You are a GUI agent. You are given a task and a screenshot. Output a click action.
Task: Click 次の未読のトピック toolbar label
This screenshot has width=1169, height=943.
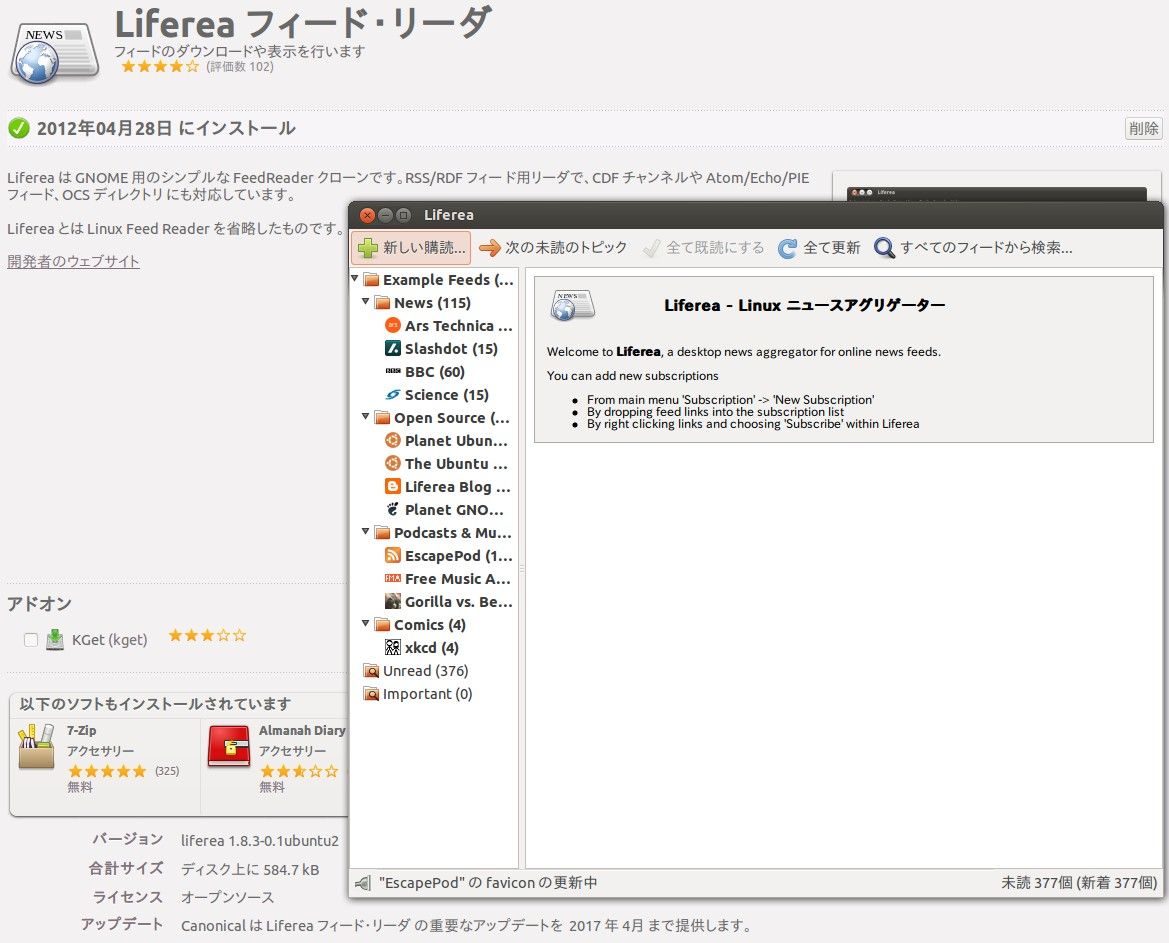tap(566, 247)
